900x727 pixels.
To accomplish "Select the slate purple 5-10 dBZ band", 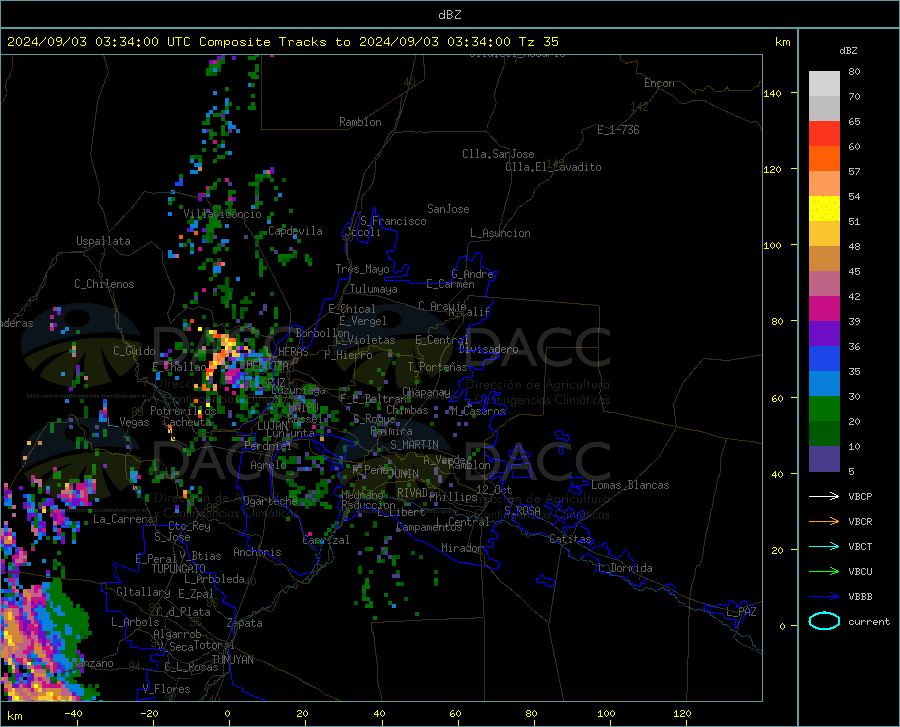I will [824, 459].
